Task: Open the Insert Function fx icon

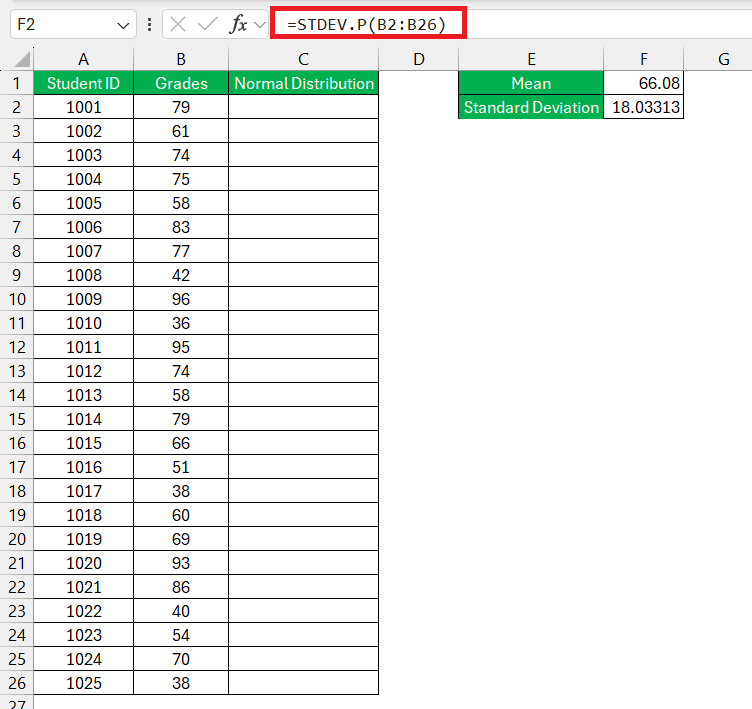Action: click(238, 24)
